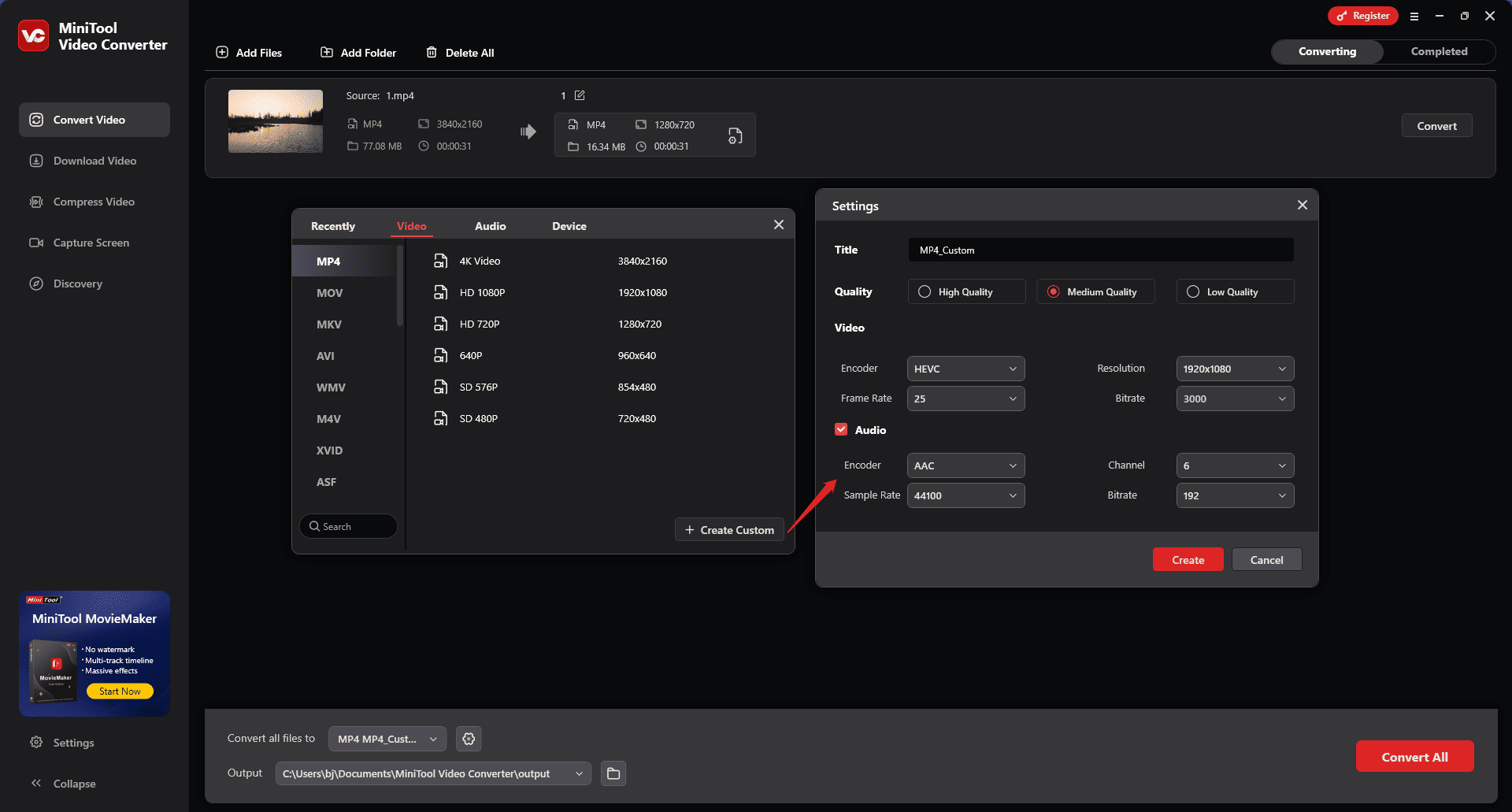Viewport: 1512px width, 812px height.
Task: Click the 1.mp4 video thumbnail
Action: (276, 121)
